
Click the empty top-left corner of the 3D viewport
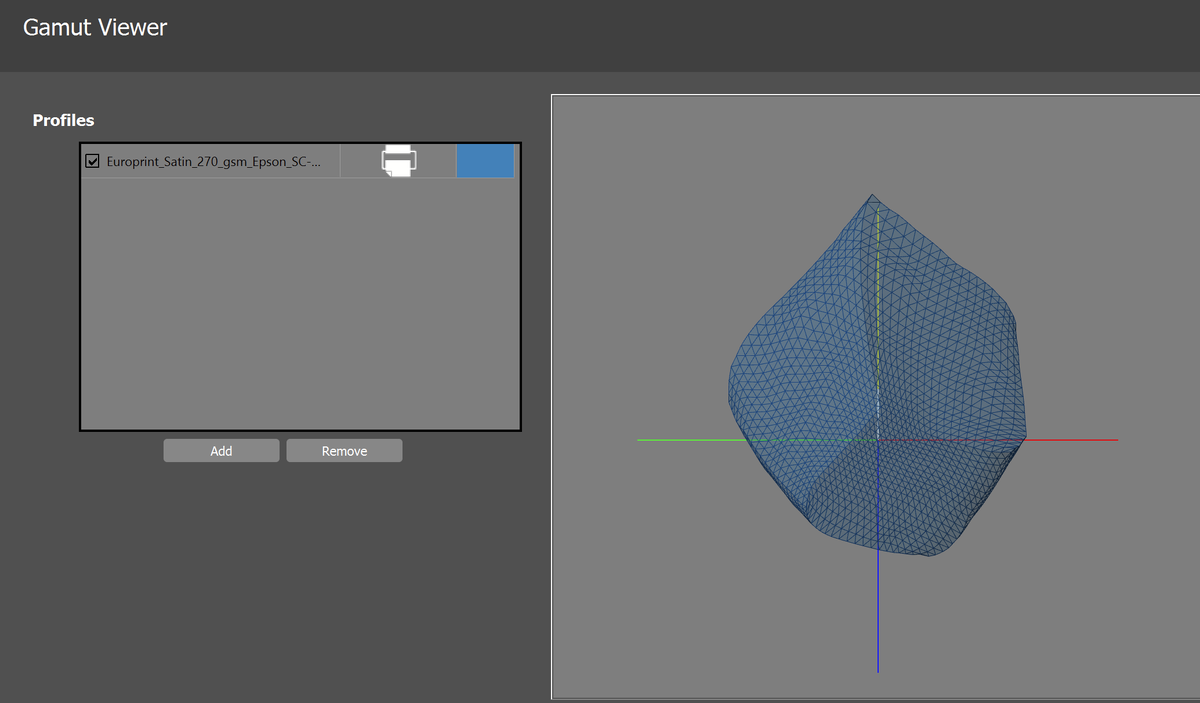600,140
